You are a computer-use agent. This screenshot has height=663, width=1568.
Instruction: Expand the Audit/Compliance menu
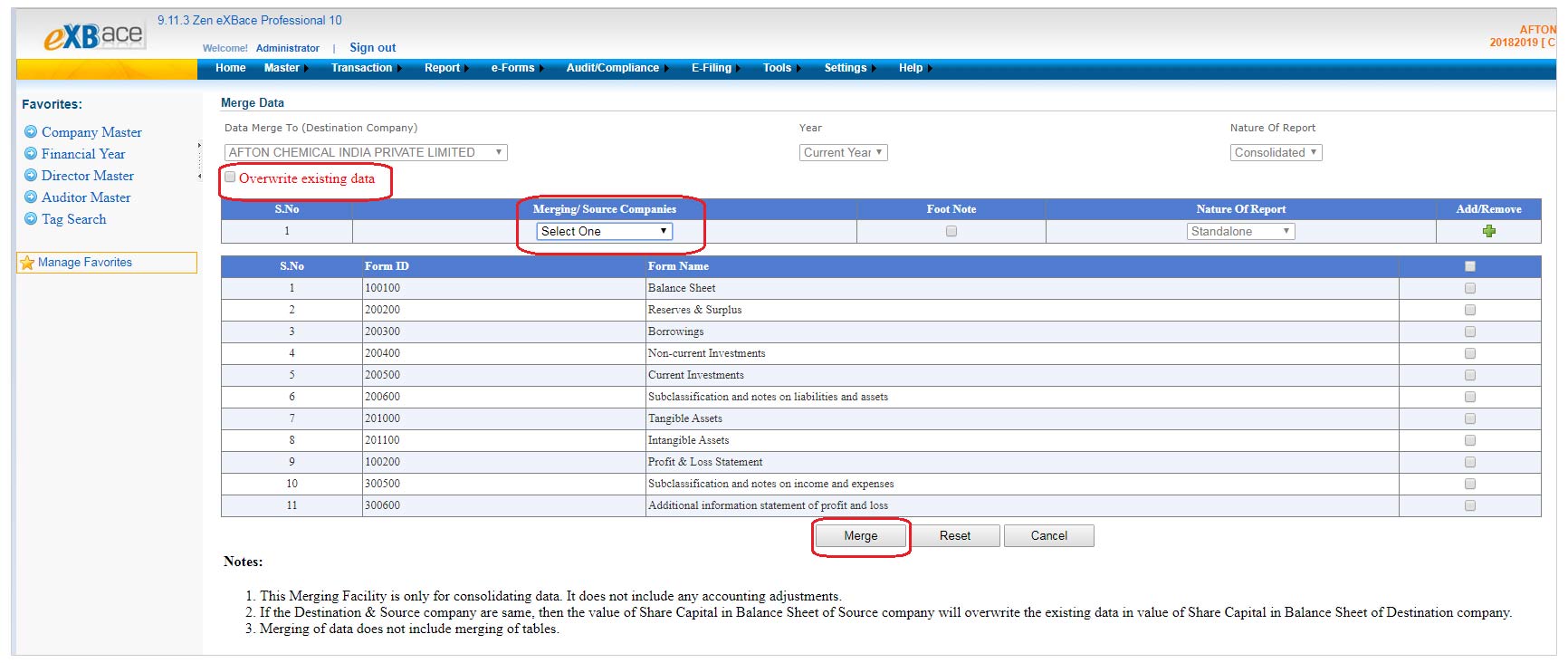(617, 68)
